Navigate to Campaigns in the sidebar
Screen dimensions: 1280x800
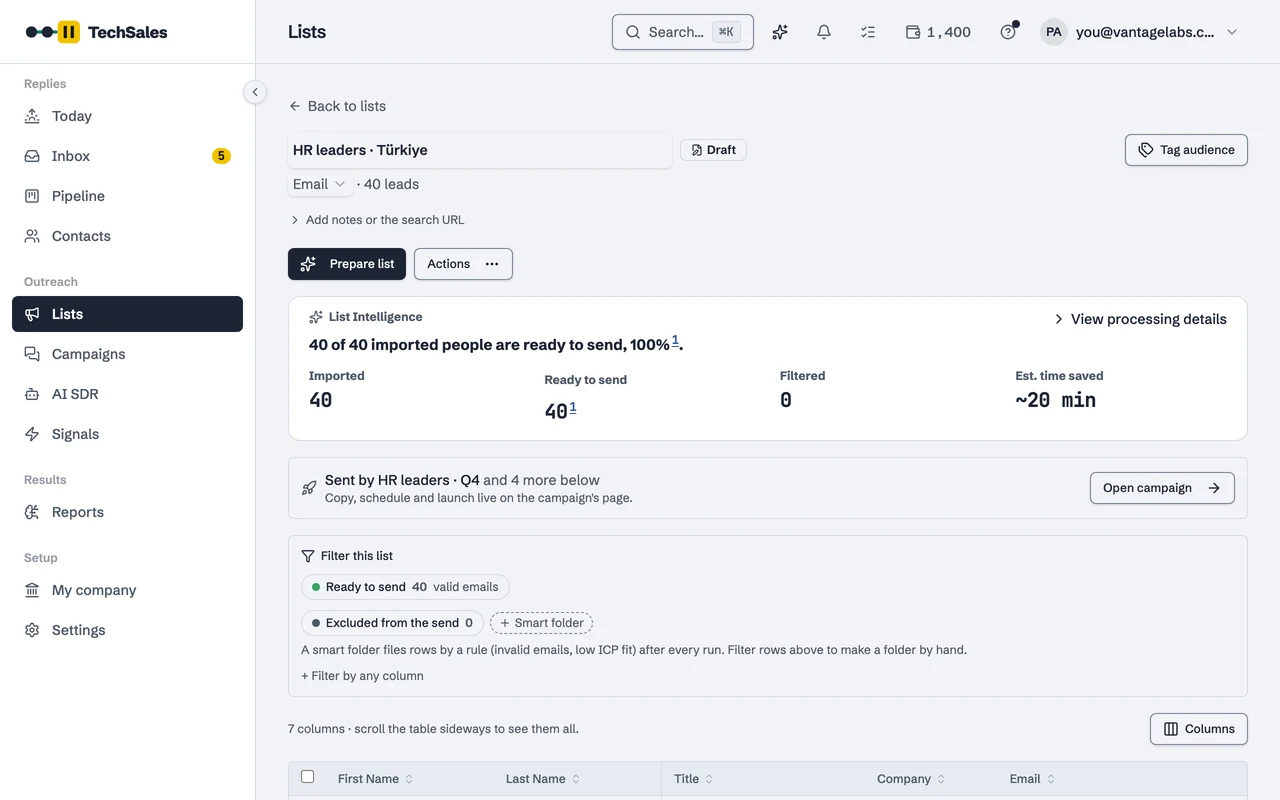click(127, 354)
